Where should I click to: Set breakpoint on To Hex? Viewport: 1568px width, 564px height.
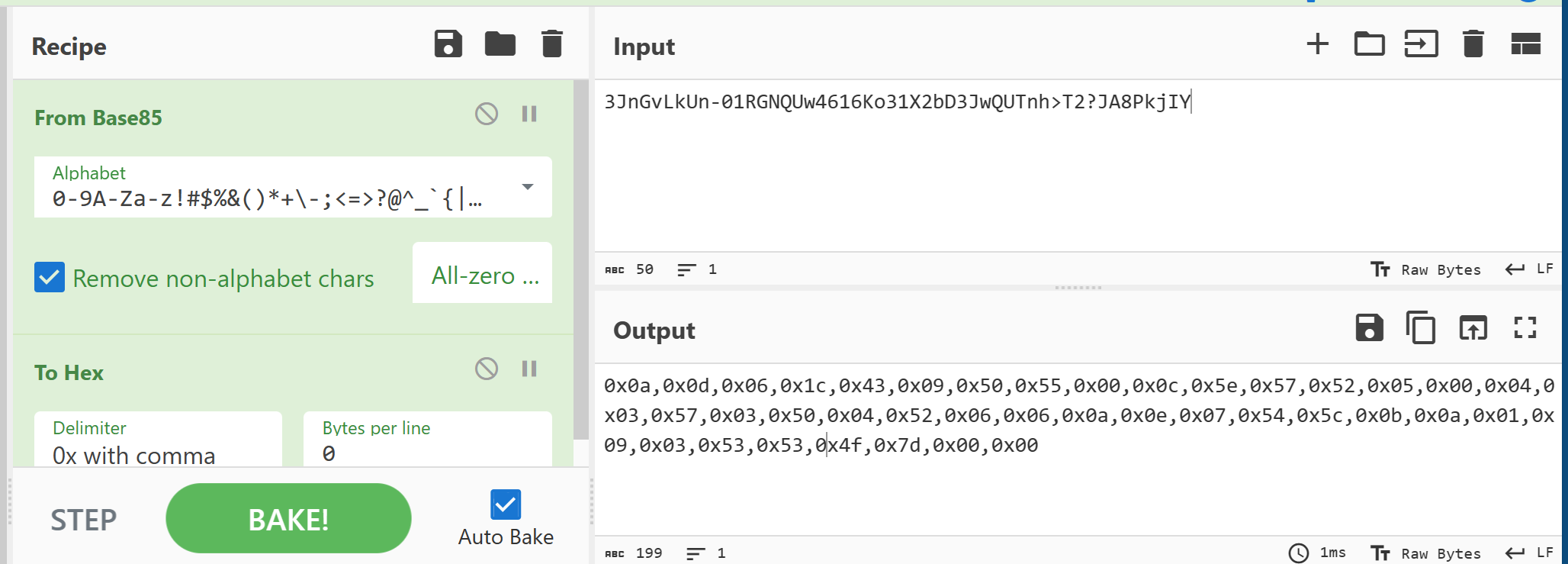click(529, 369)
